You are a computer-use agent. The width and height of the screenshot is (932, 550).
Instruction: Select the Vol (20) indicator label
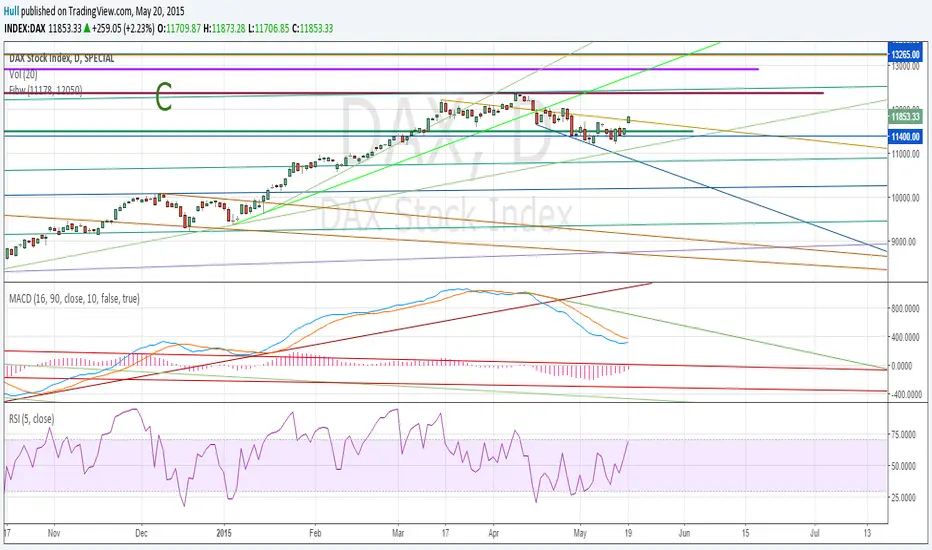point(23,74)
